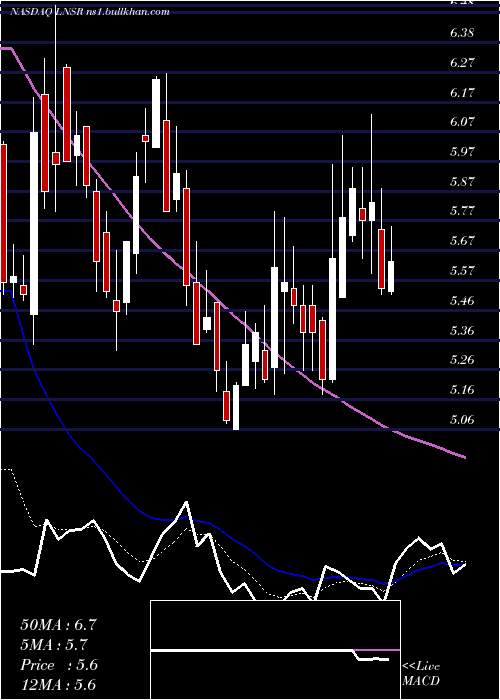Pick the 5.06 price axis label
This screenshot has width=500, height=700.
pyautogui.click(x=462, y=419)
